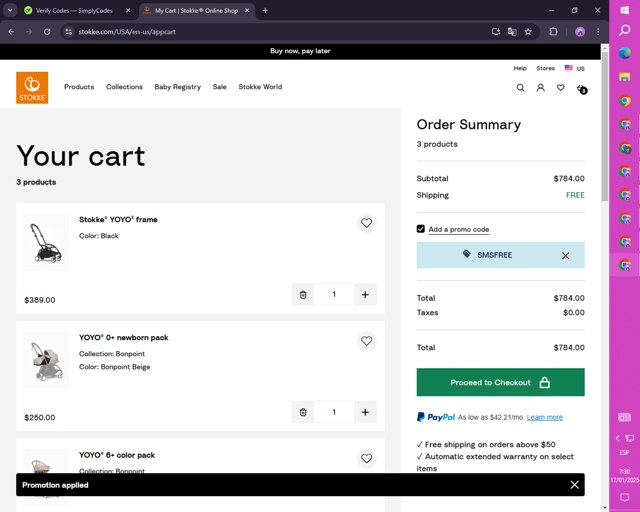Open the Stores link
This screenshot has width=640, height=512.
545,68
